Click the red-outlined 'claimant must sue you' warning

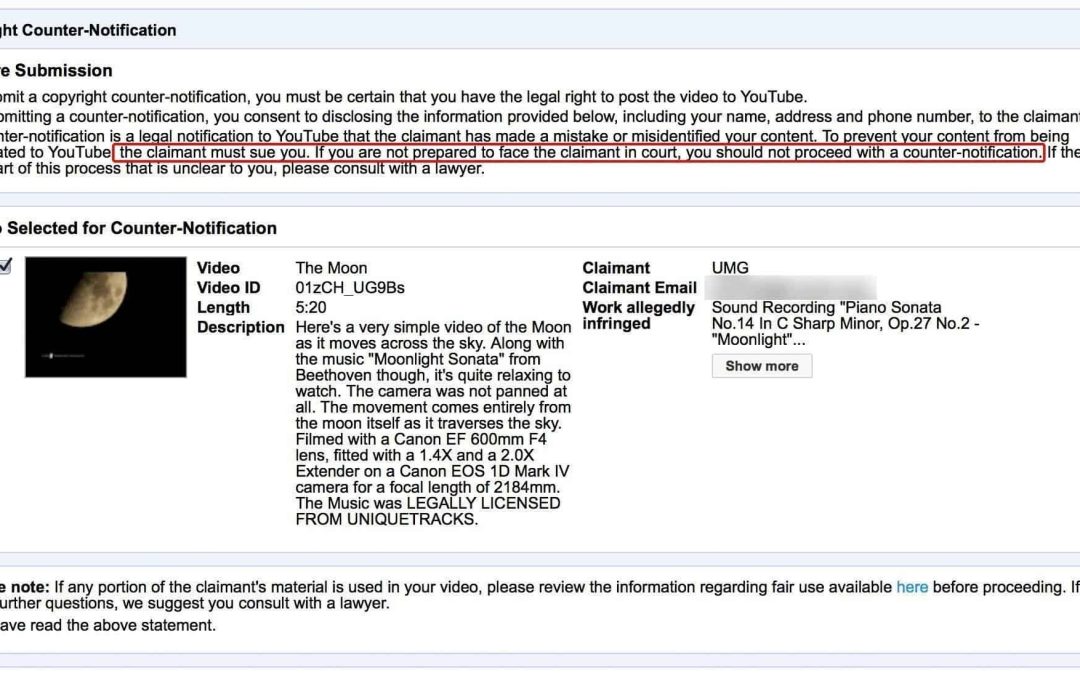pos(578,153)
